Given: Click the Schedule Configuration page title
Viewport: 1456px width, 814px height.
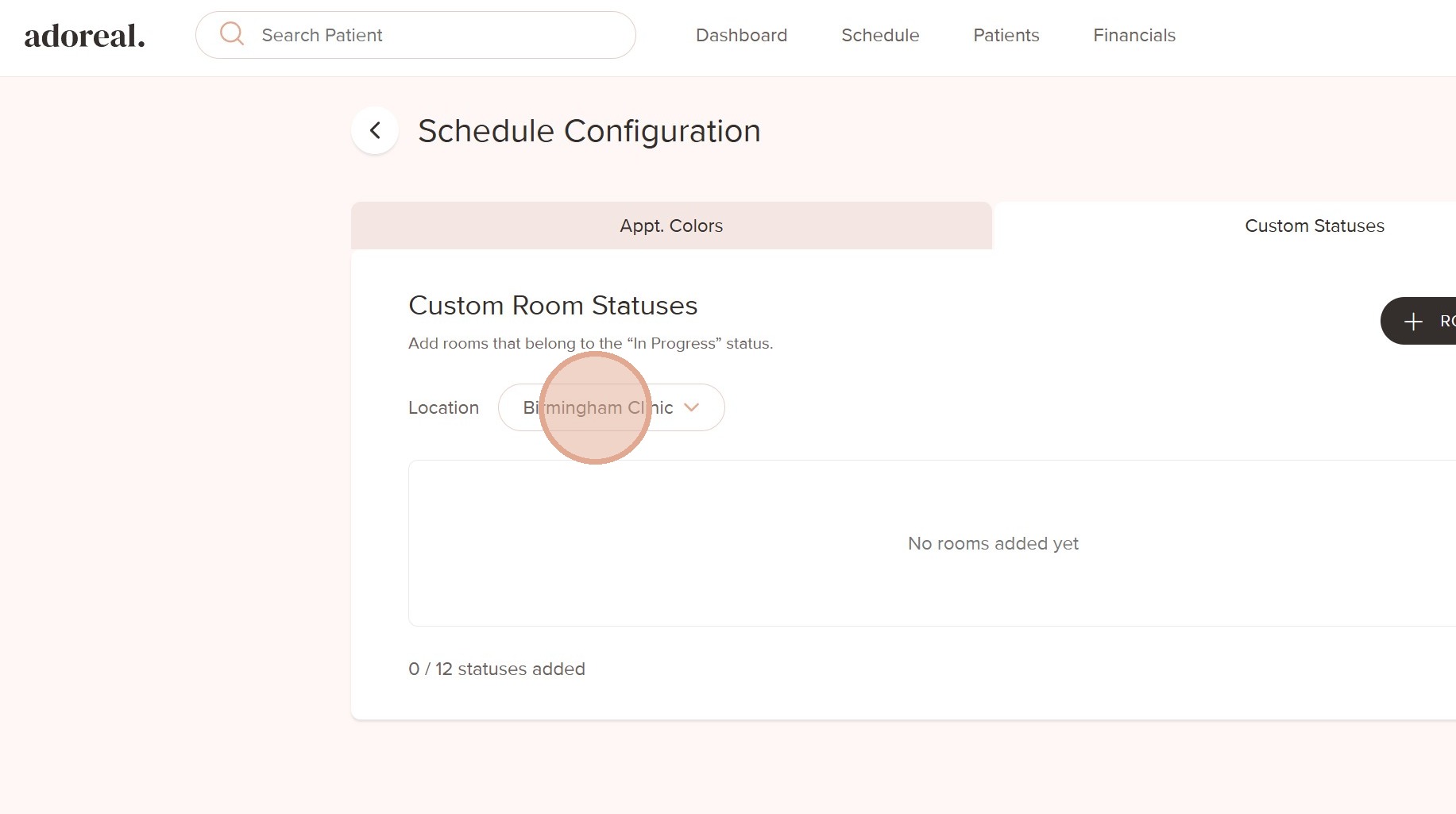Looking at the screenshot, I should click(x=589, y=131).
